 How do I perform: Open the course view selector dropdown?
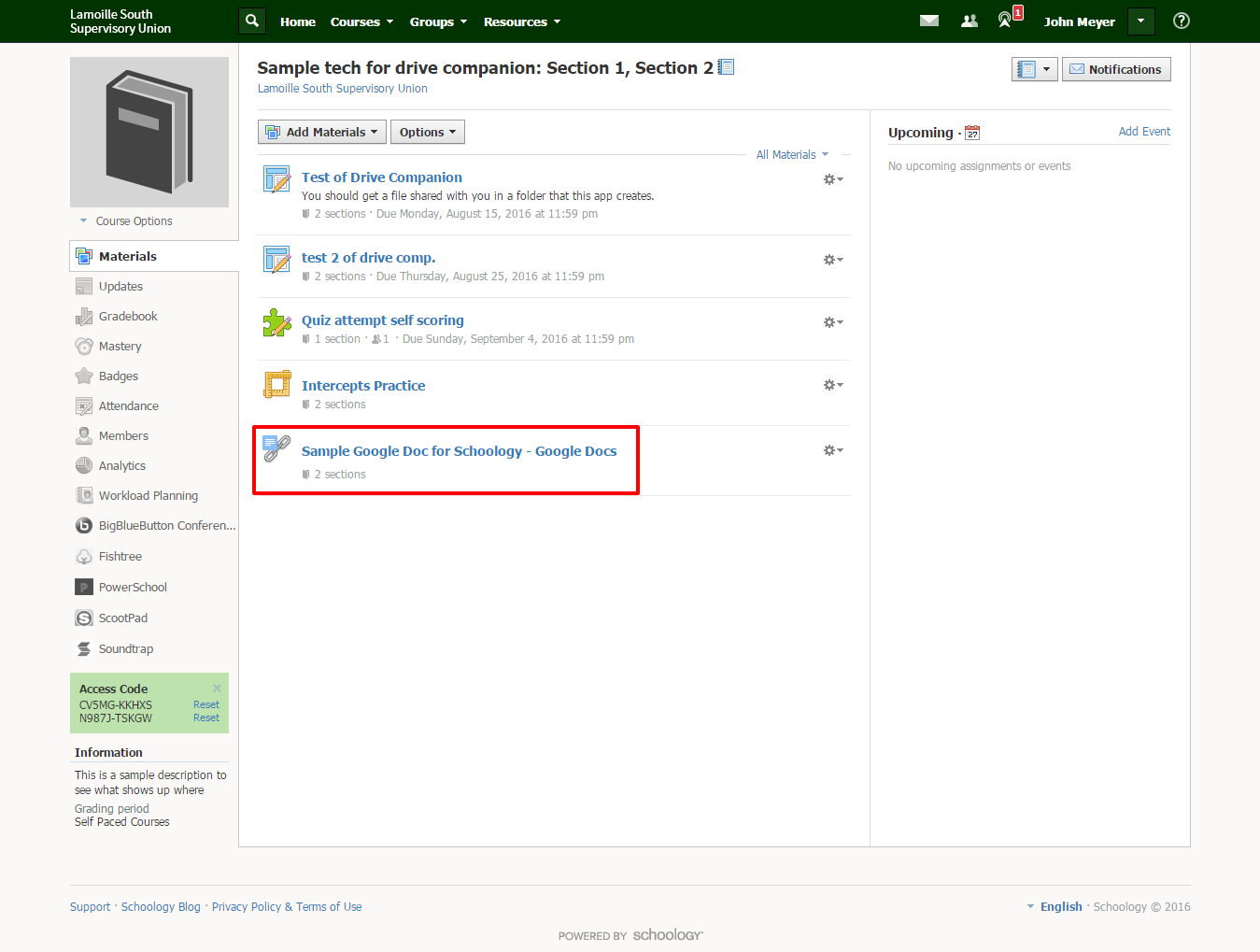1035,69
